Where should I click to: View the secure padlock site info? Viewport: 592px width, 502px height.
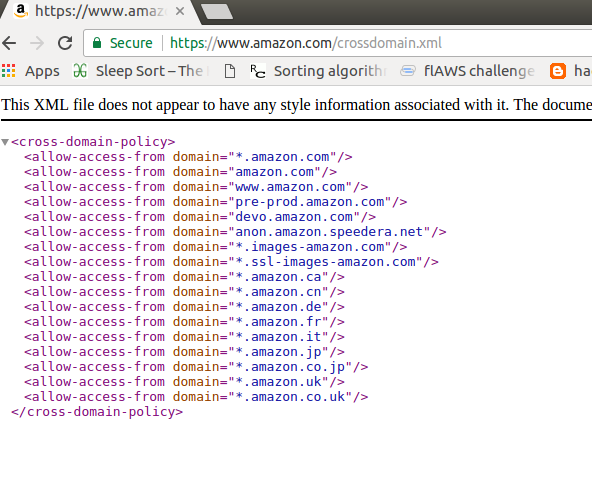[x=97, y=43]
